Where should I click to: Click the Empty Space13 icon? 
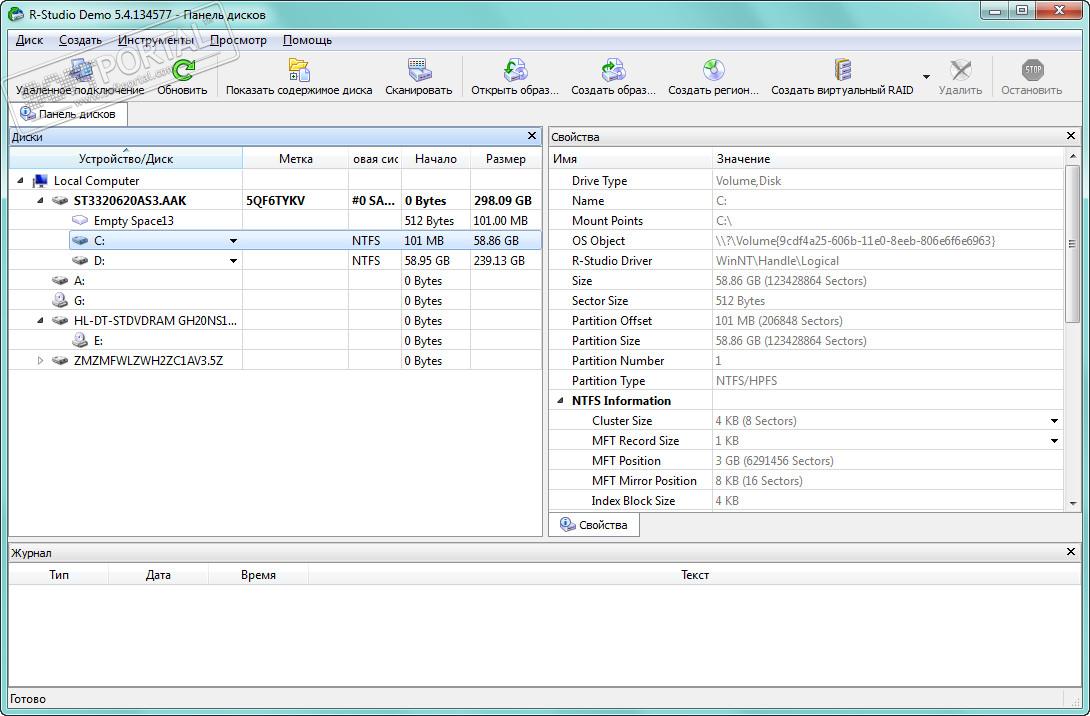click(80, 221)
